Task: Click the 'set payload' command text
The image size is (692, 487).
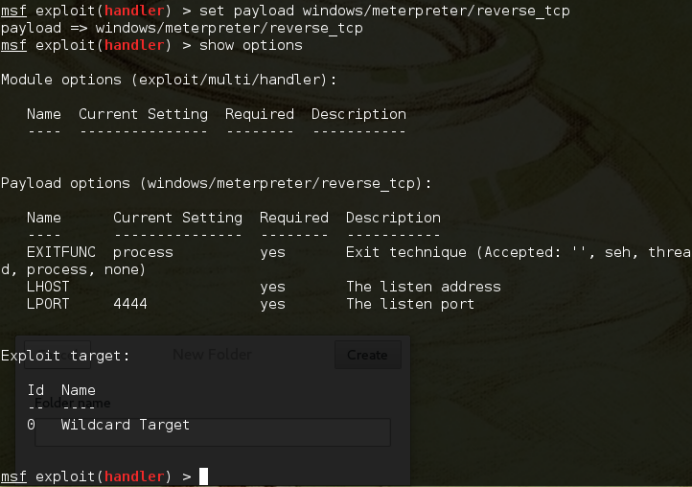Action: (x=247, y=11)
